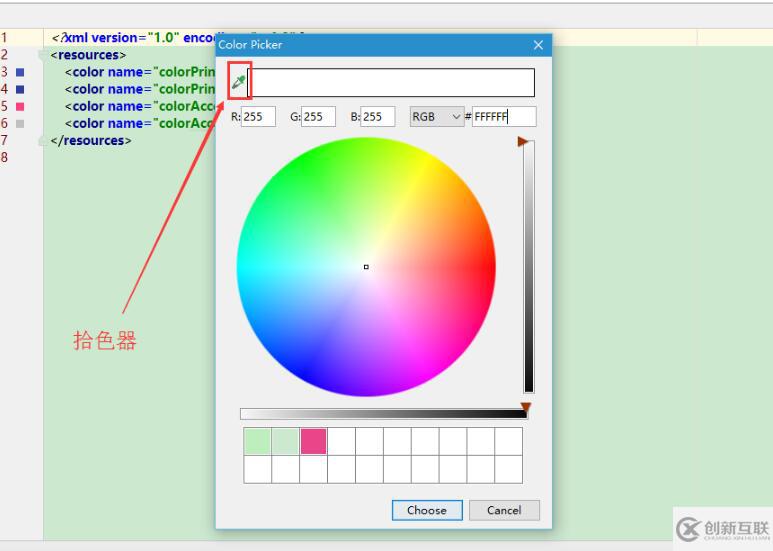
Task: Click the hex color code field
Action: coord(504,117)
